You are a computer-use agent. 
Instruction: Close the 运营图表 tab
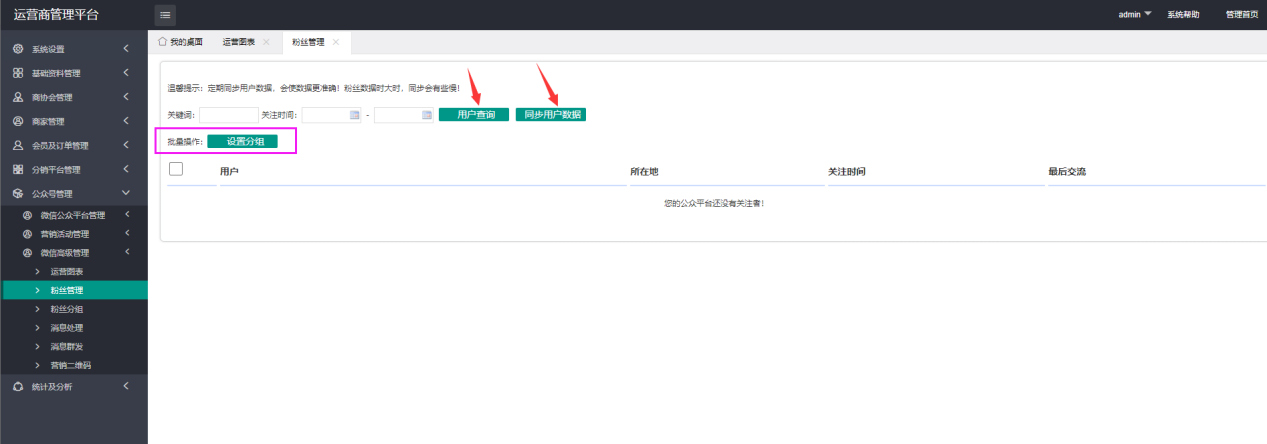[266, 42]
